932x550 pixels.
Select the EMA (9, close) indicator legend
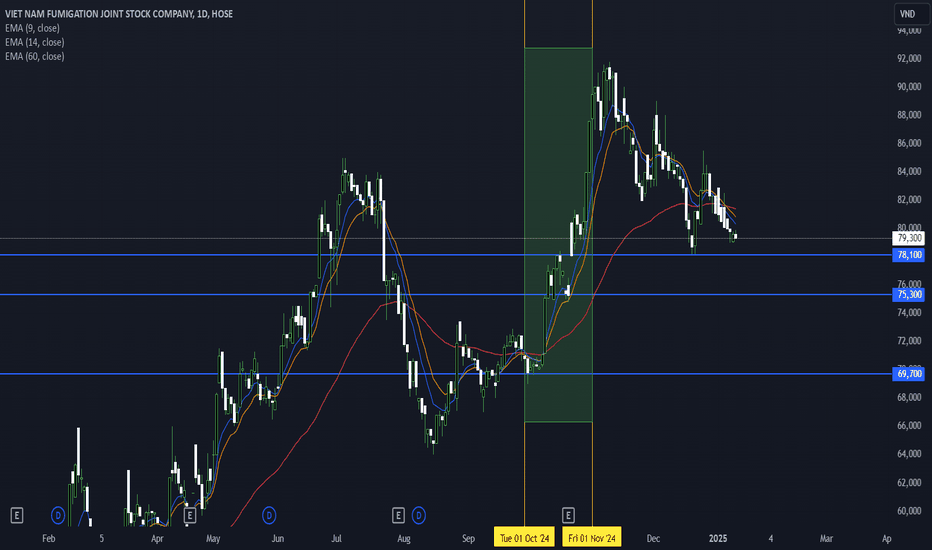pyautogui.click(x=32, y=28)
